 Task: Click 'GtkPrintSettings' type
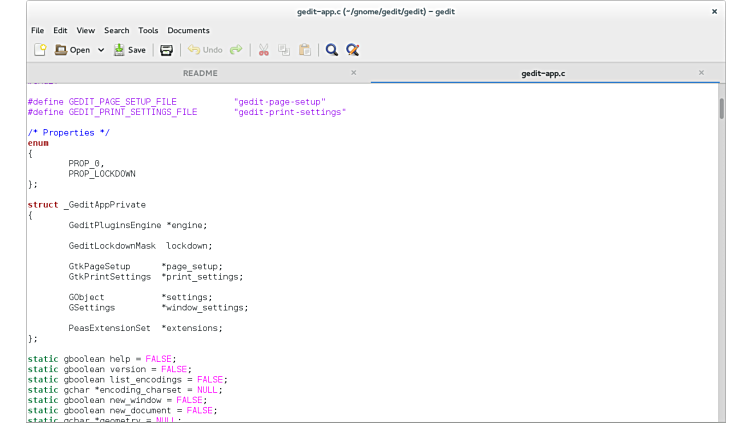pos(109,277)
